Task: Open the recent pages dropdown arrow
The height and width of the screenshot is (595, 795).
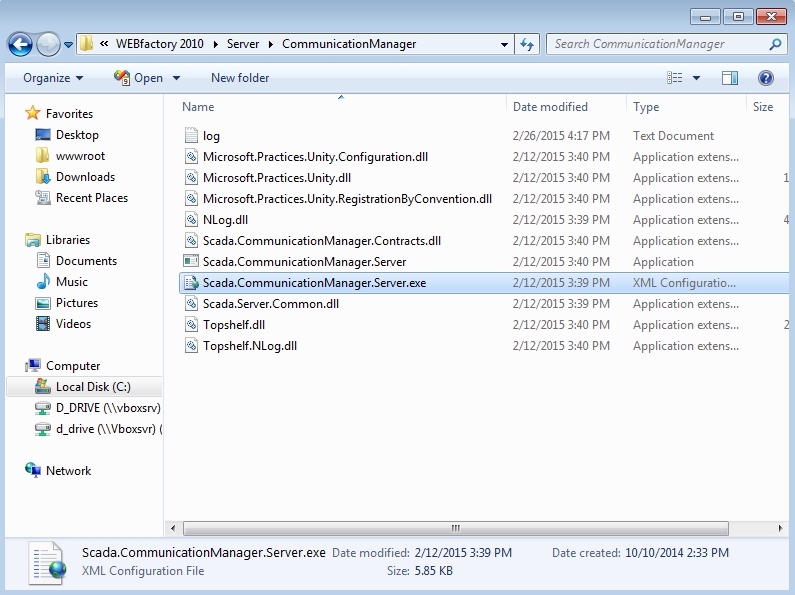Action: (x=68, y=45)
